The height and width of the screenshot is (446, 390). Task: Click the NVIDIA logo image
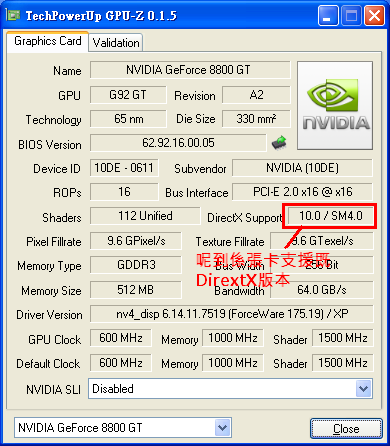335,105
